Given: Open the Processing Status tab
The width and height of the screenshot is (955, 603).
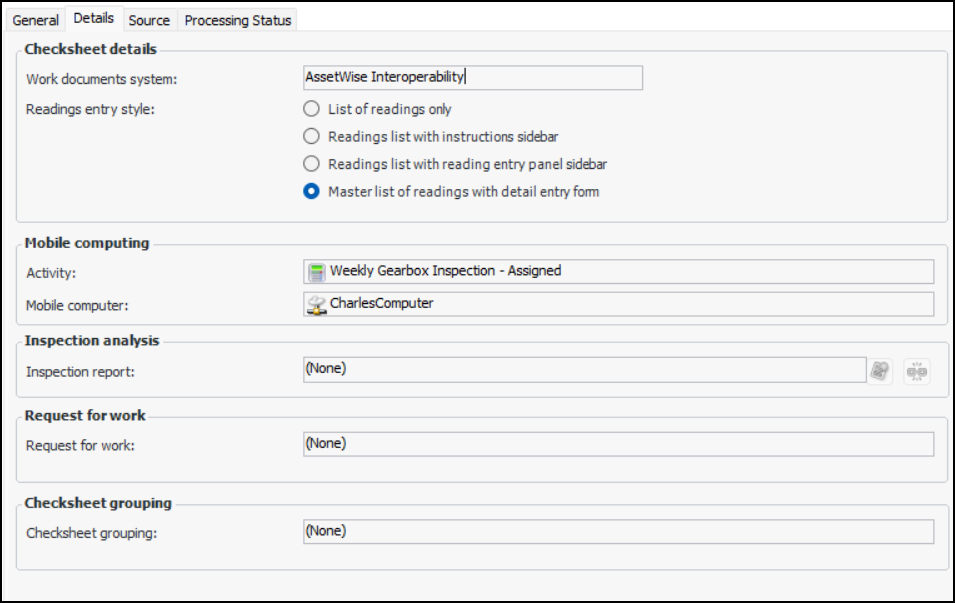Looking at the screenshot, I should click(x=238, y=20).
